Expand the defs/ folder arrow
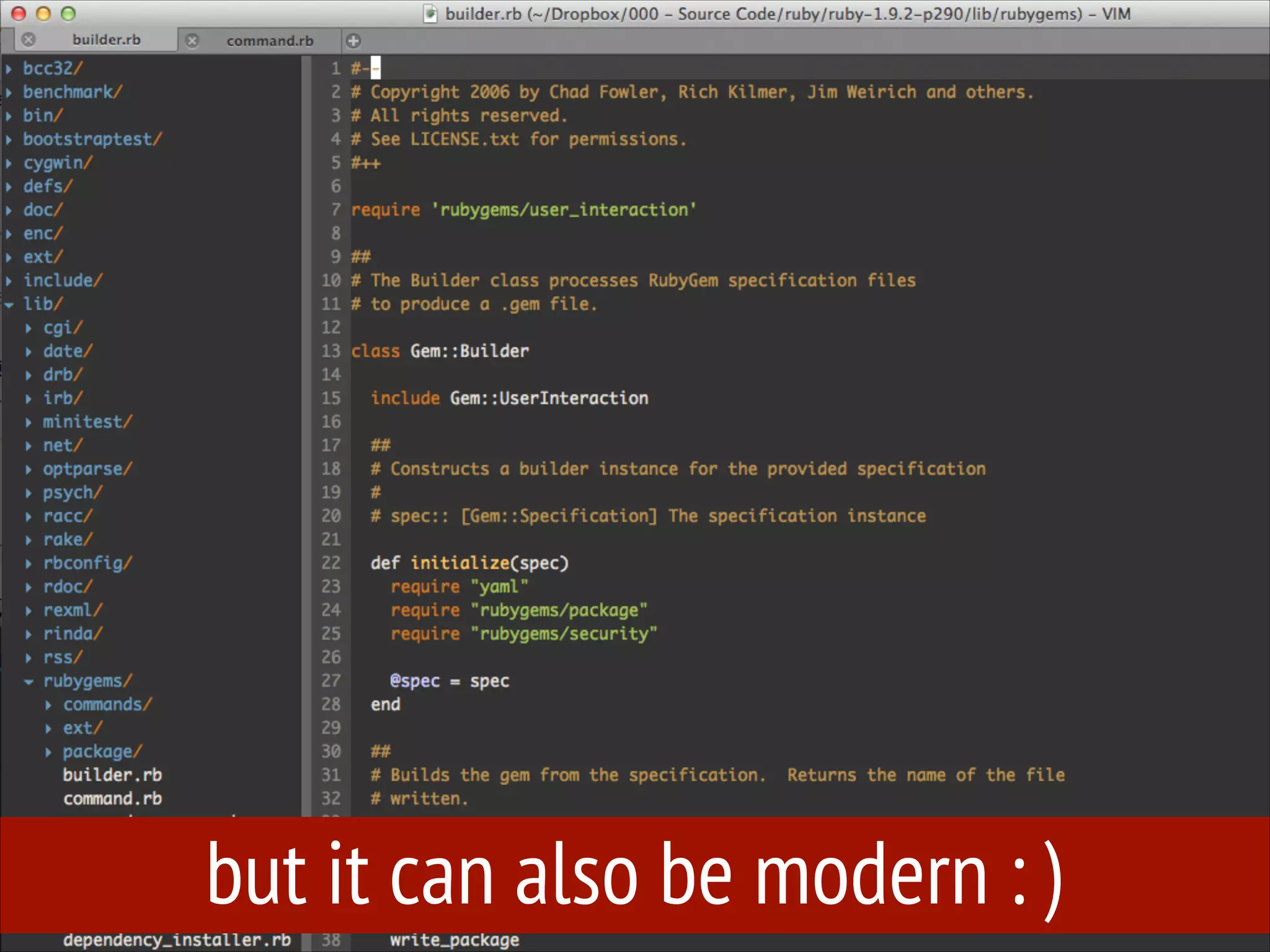1270x952 pixels. [x=9, y=187]
